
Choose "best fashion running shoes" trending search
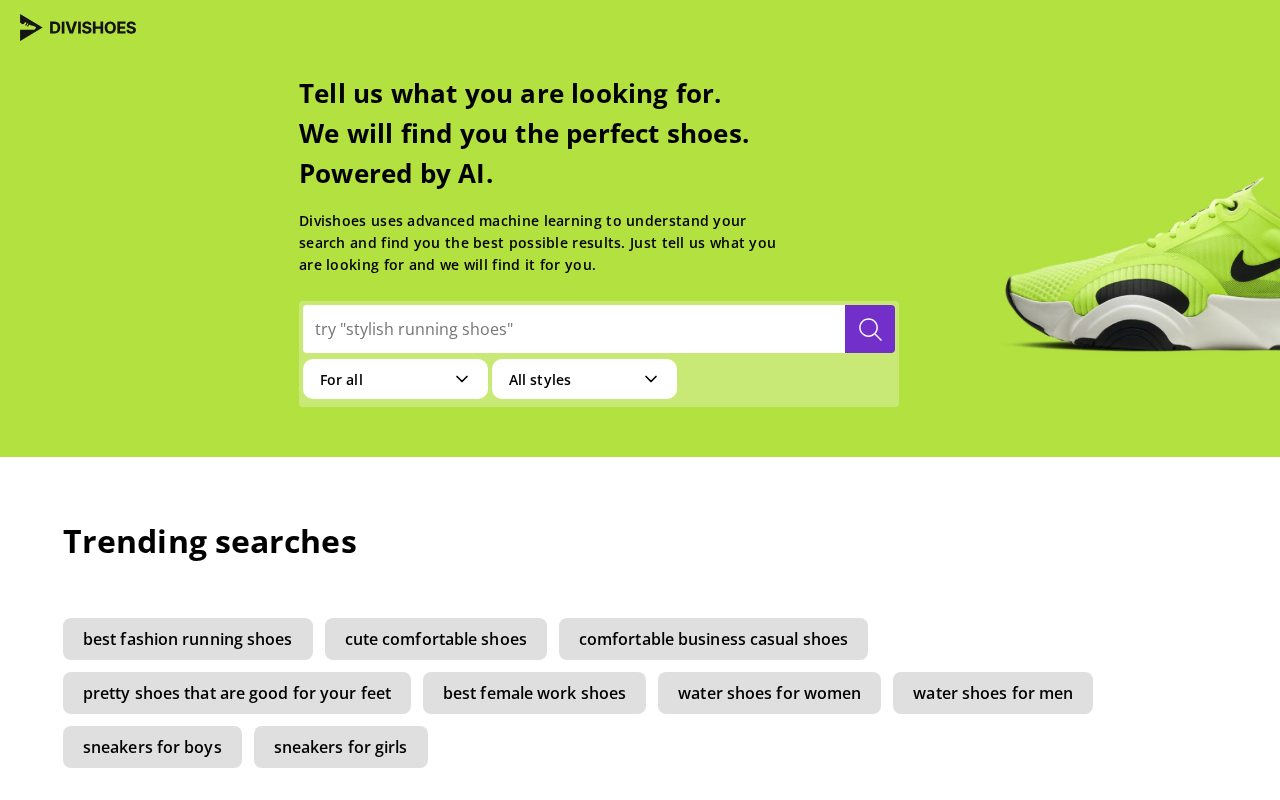tap(188, 639)
